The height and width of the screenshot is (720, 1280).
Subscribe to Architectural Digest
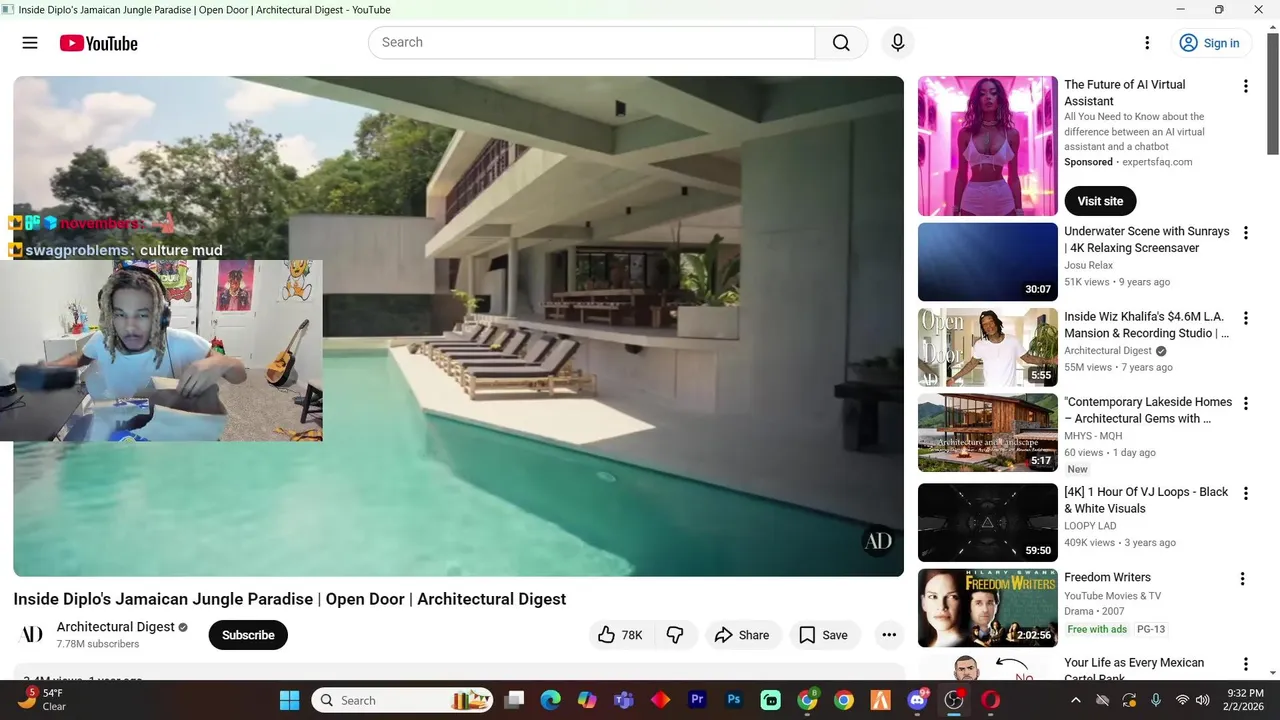pos(248,635)
